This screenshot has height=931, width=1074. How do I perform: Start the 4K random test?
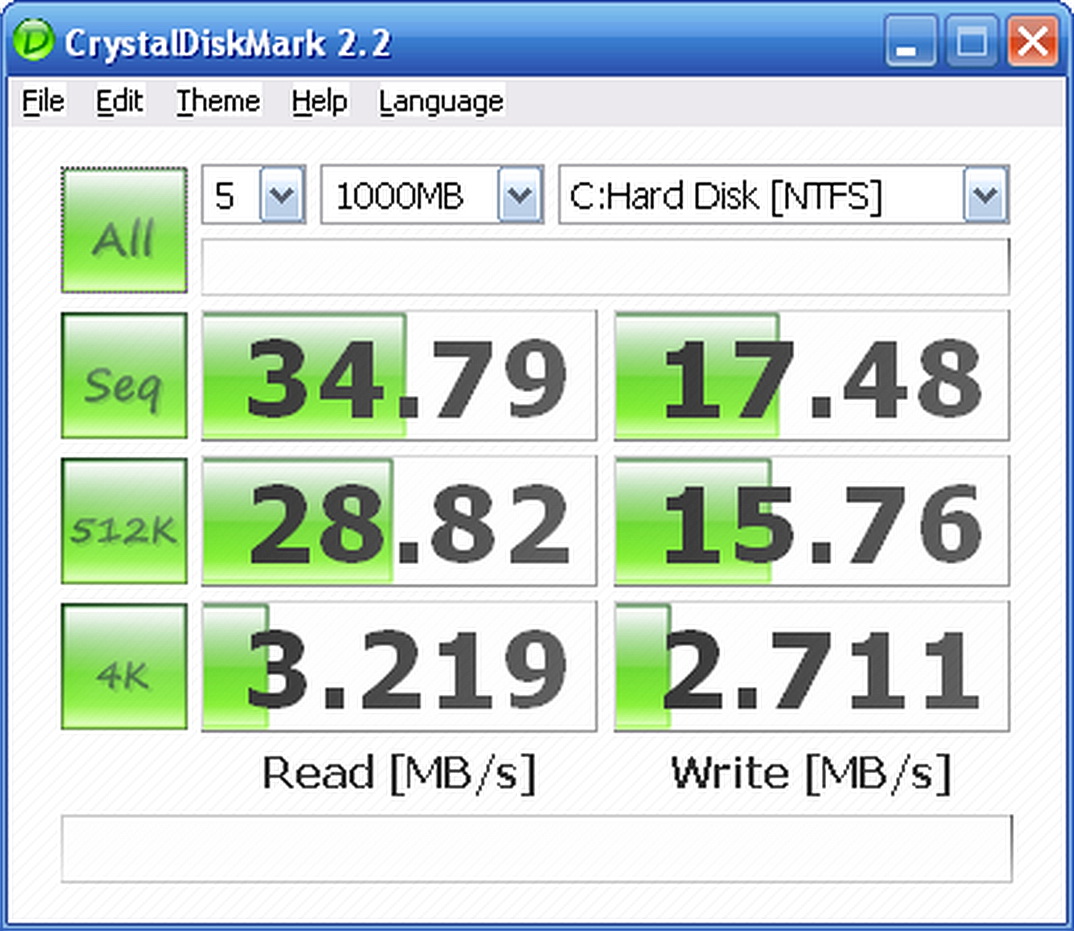(124, 667)
